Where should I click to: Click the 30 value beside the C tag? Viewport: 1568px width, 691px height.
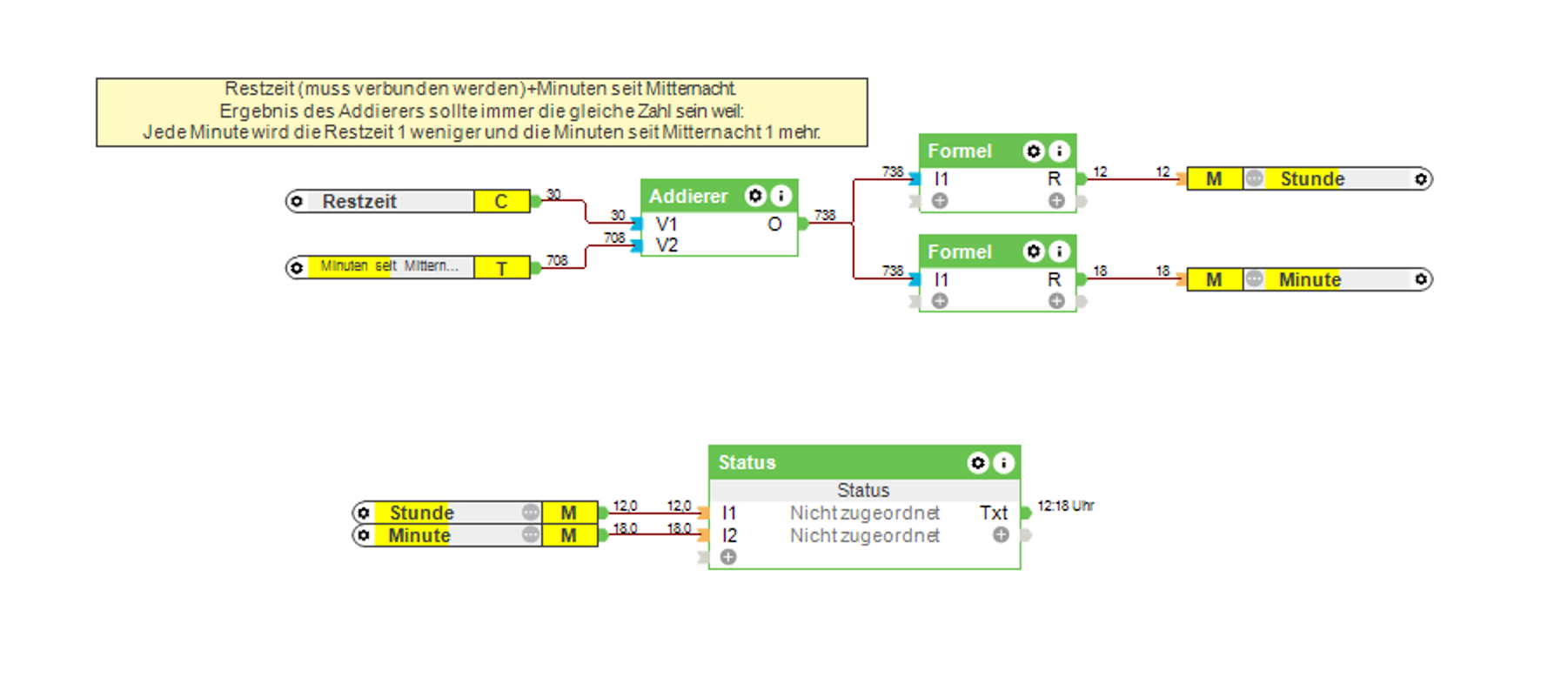tap(553, 194)
